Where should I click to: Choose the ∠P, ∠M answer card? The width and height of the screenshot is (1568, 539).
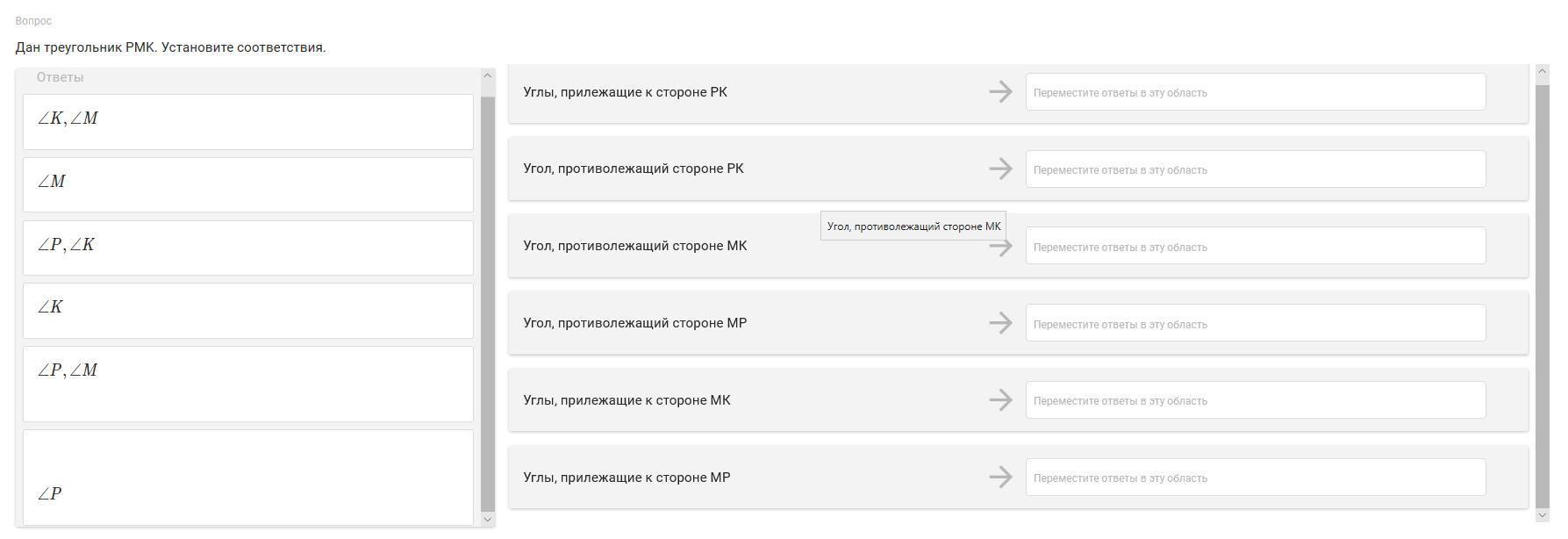click(247, 383)
